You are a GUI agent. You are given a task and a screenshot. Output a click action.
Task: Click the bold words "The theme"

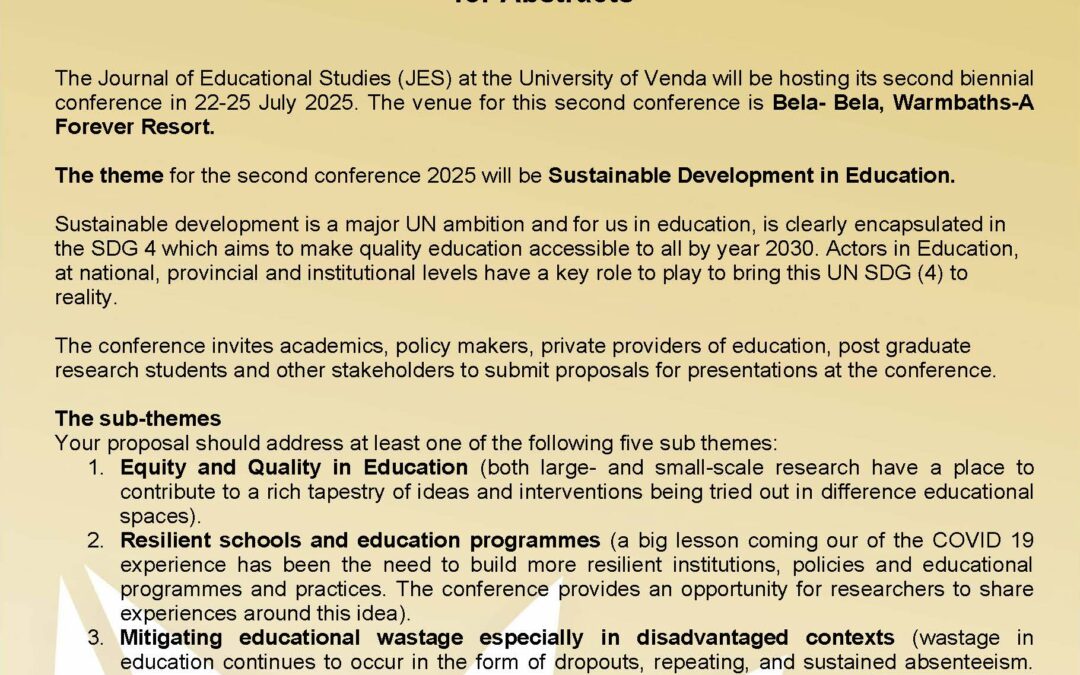click(x=109, y=176)
